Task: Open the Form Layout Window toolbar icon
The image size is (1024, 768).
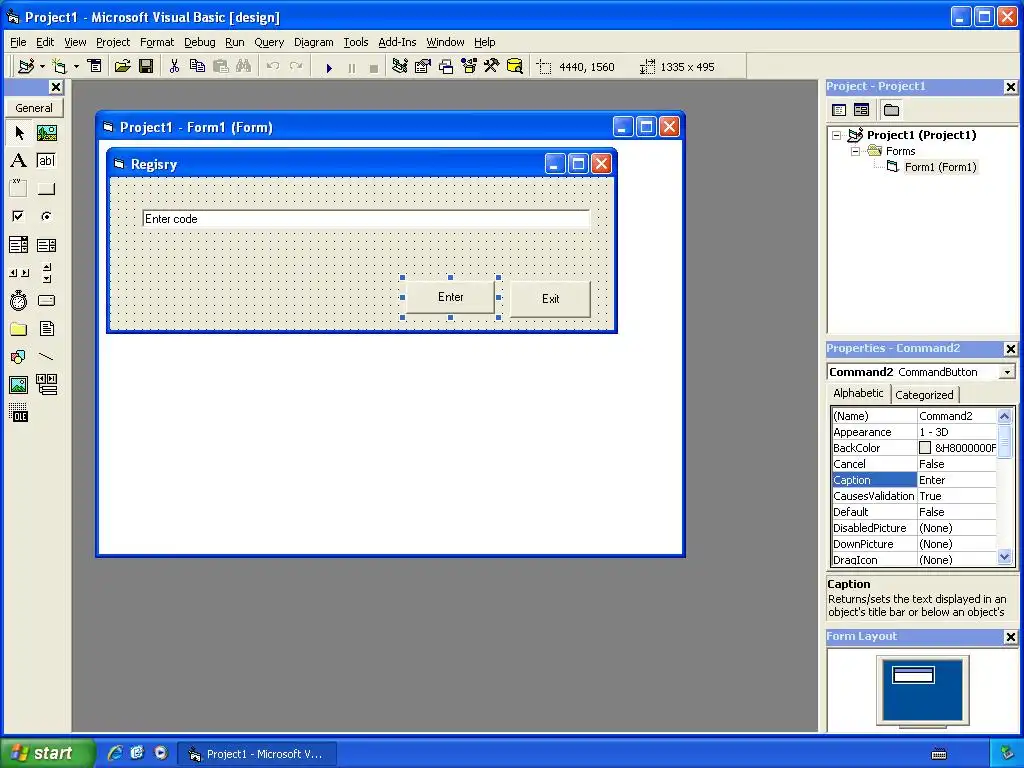Action: coord(446,67)
